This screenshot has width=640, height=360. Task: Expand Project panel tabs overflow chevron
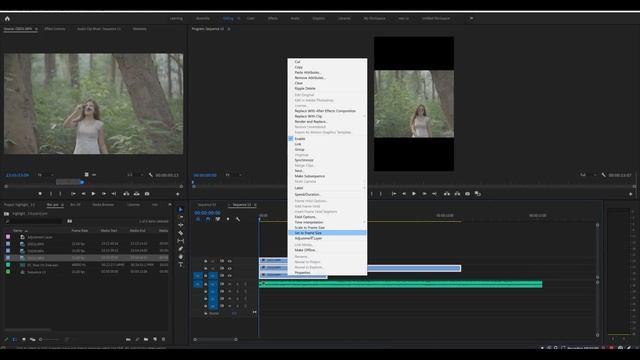point(170,204)
